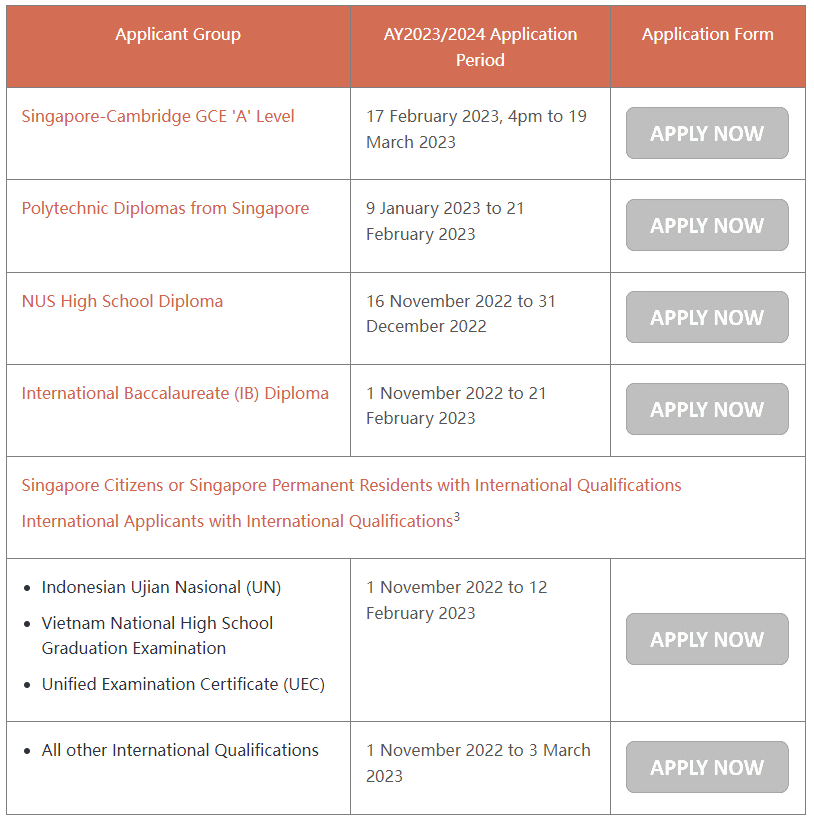Click APPLY NOW for Singapore-Cambridge GCE 'A' Level
This screenshot has height=822, width=814.
click(x=707, y=134)
